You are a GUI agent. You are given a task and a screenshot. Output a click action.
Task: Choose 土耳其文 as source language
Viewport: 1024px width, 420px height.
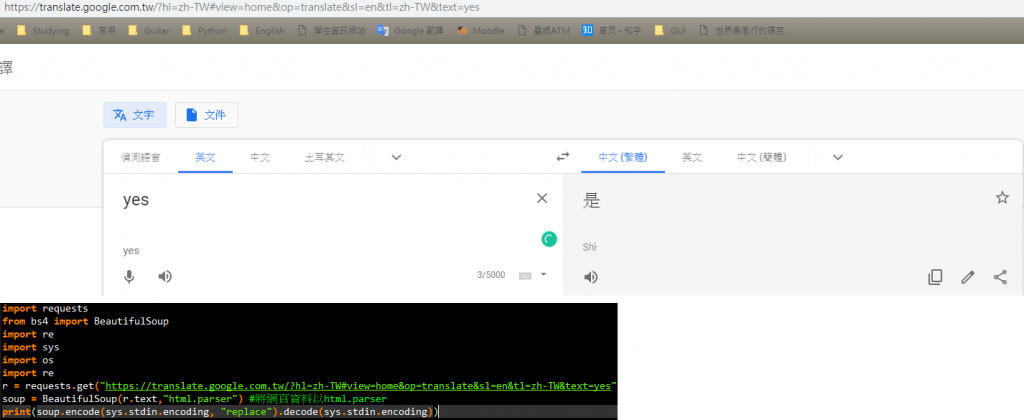[325, 157]
